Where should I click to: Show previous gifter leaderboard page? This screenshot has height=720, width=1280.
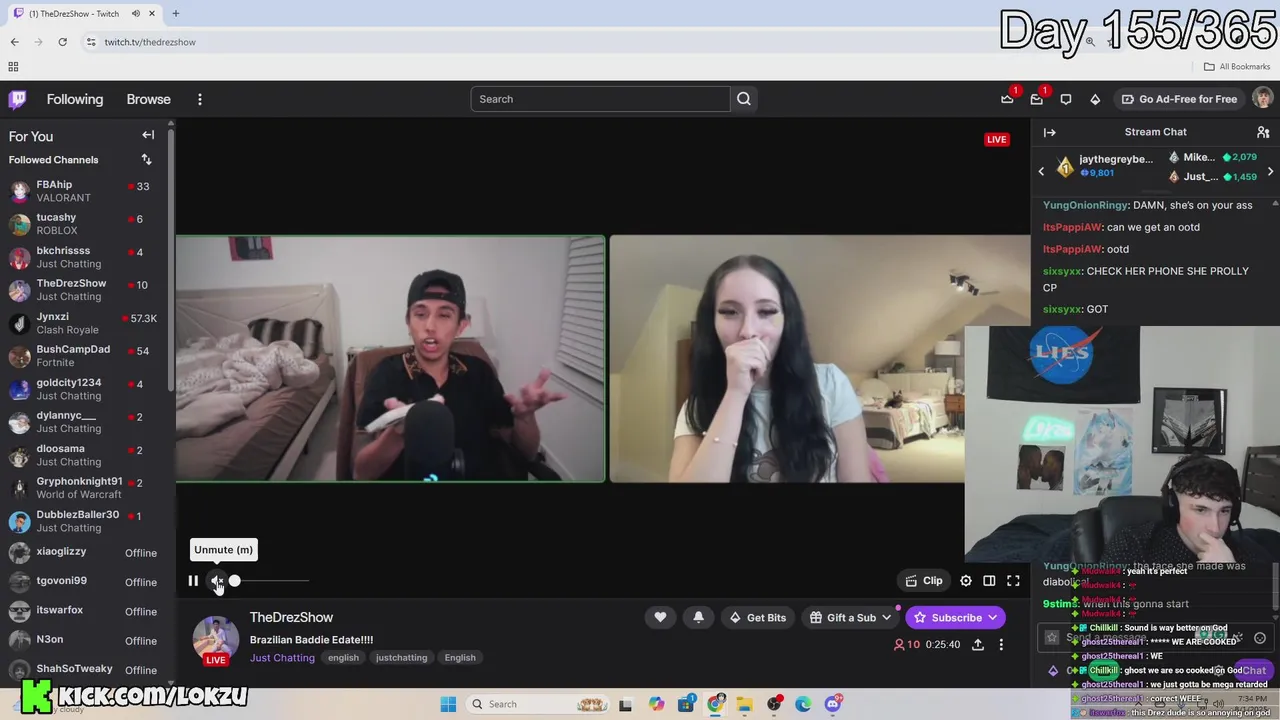[x=1041, y=171]
